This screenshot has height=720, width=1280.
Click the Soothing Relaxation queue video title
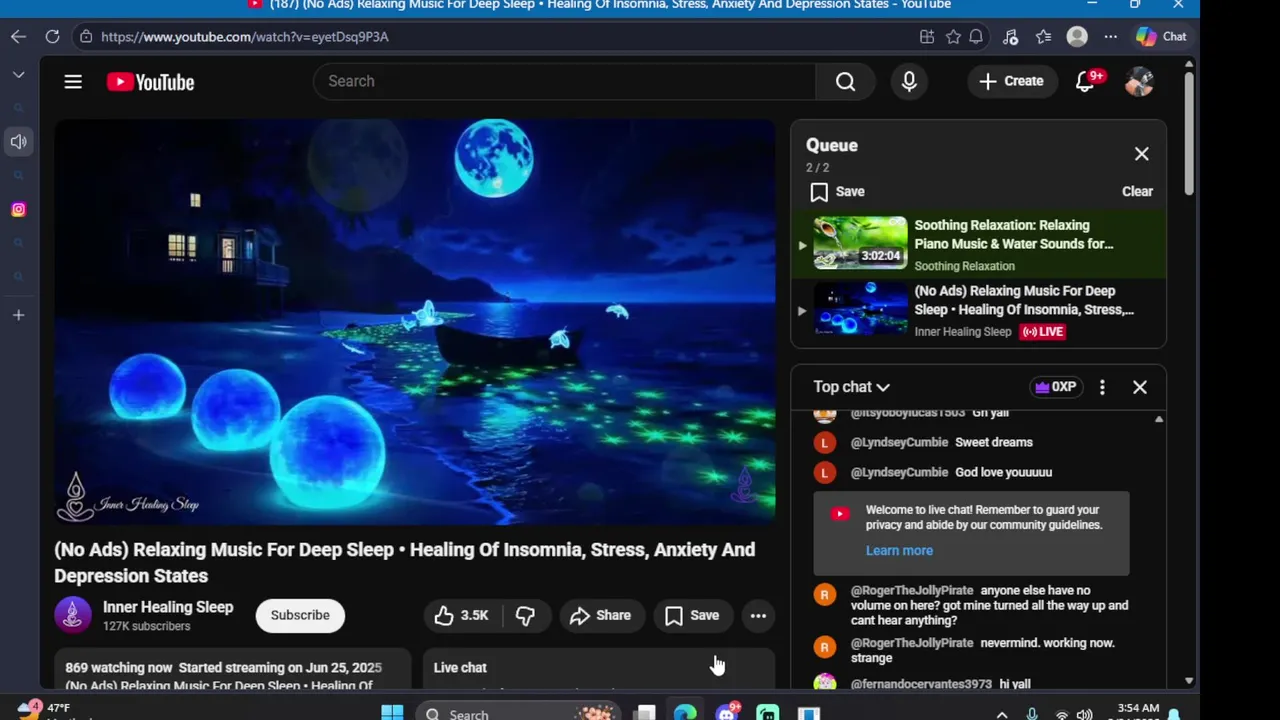(x=1014, y=234)
